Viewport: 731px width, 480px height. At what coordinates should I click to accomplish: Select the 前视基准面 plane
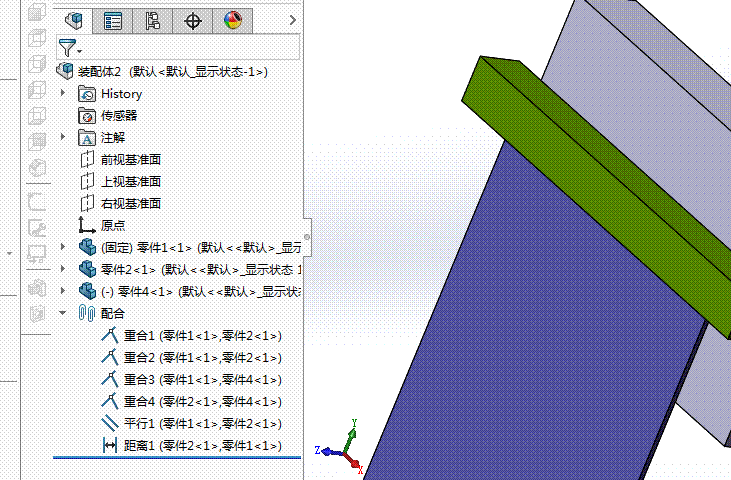click(130, 159)
